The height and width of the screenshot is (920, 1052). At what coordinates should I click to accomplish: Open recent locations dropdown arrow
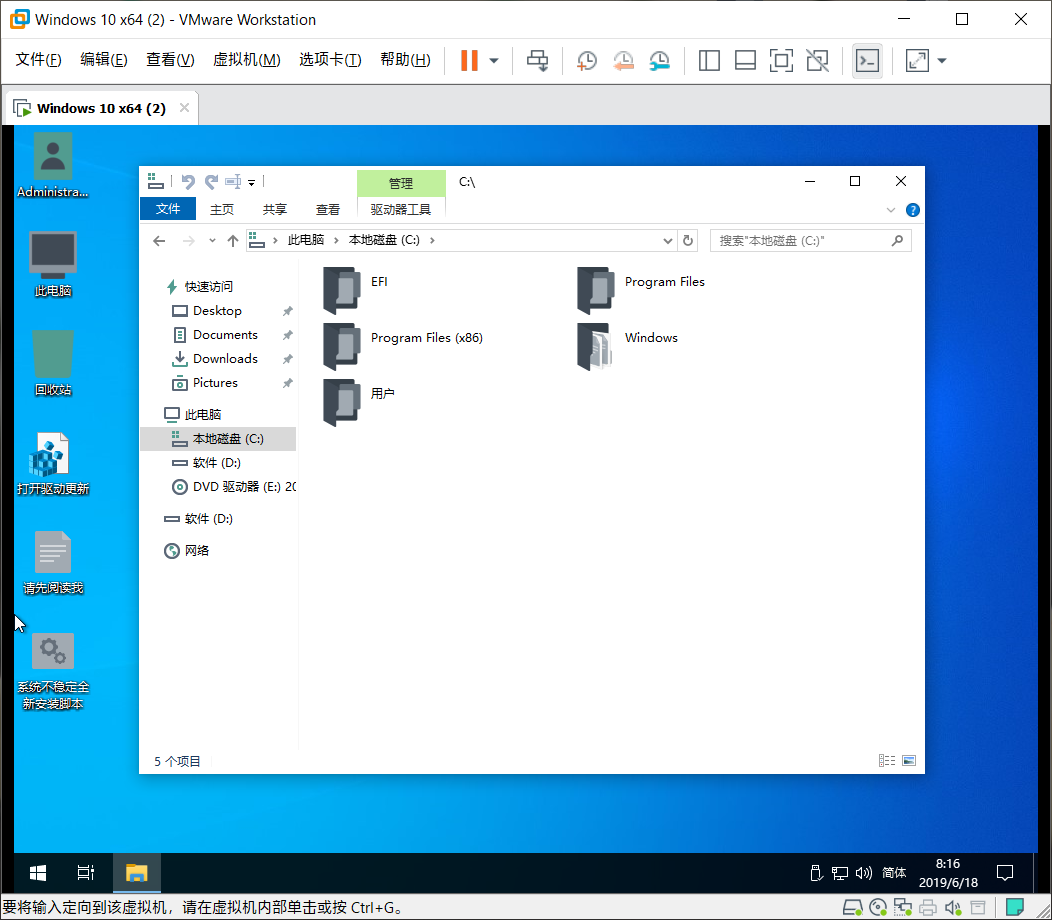click(x=212, y=241)
